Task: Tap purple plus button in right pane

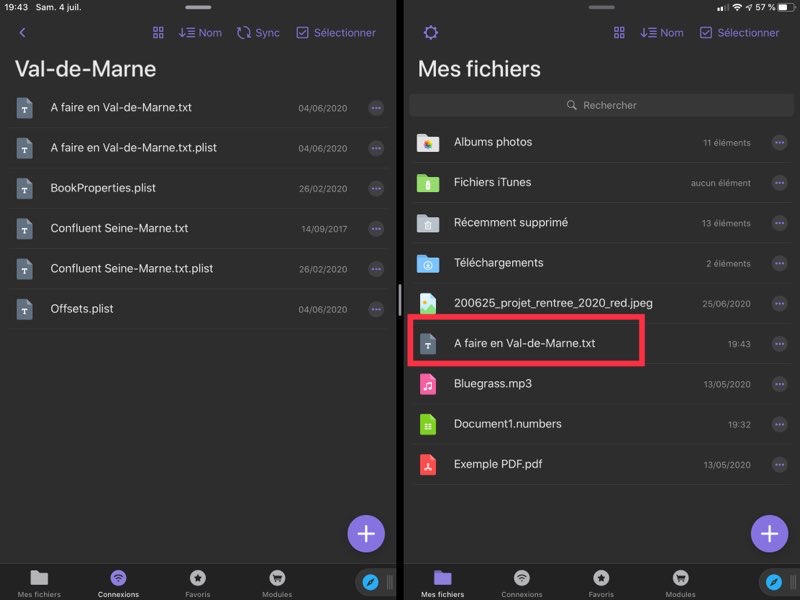Action: click(768, 534)
